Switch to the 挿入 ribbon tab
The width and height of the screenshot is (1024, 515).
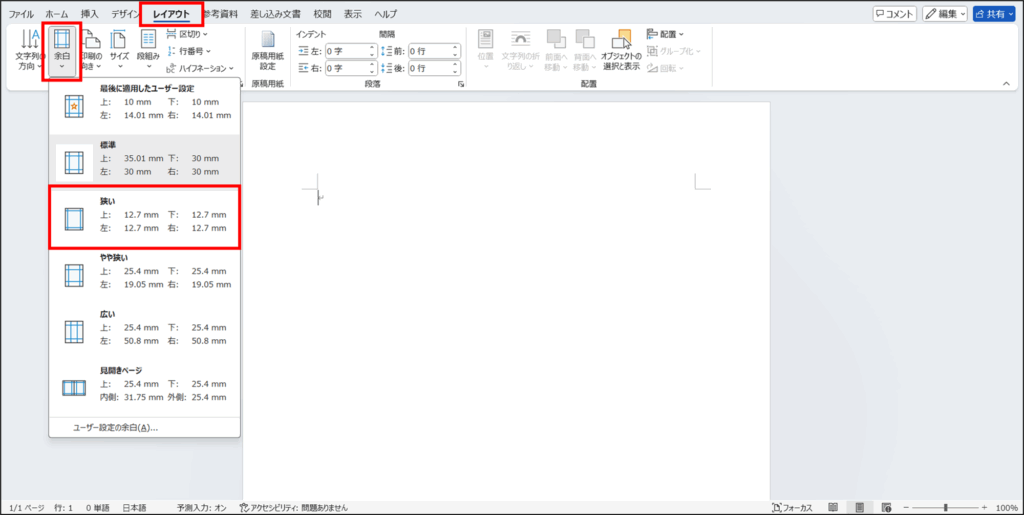[x=89, y=14]
